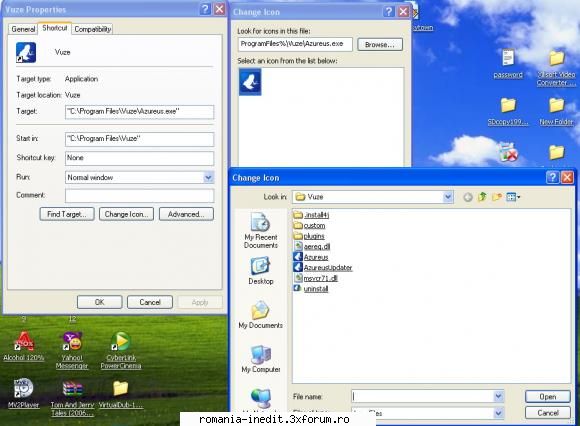Switch to the General tab in Vuze Properties

click(x=23, y=29)
